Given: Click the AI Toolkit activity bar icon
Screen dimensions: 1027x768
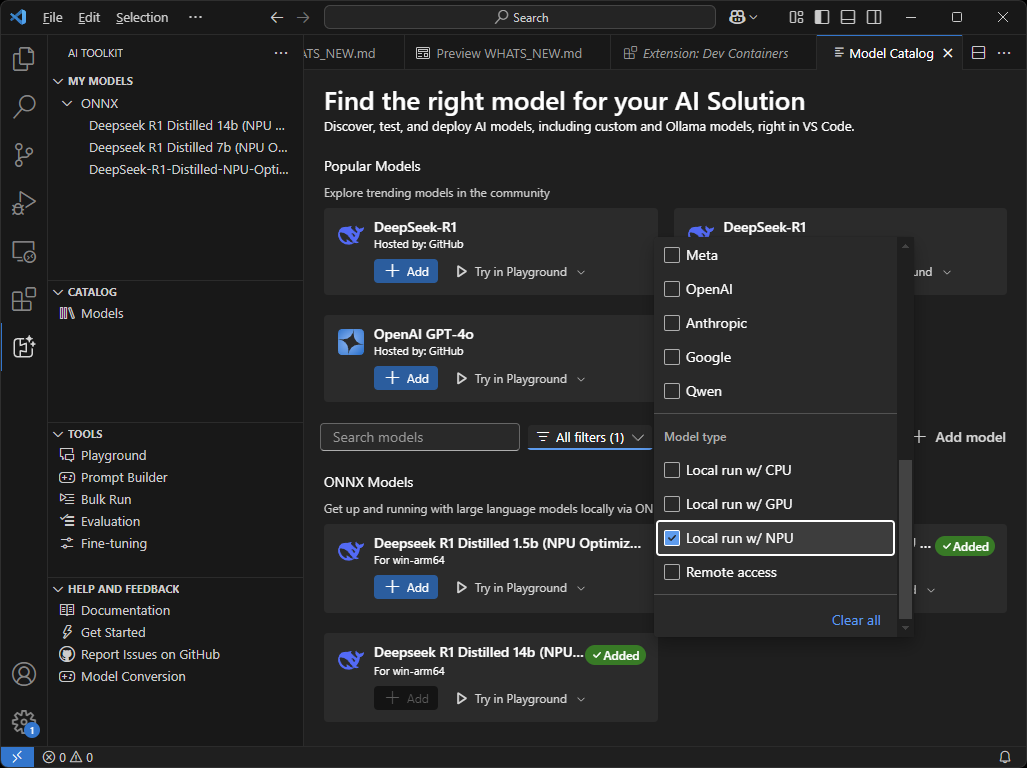Looking at the screenshot, I should (x=23, y=347).
